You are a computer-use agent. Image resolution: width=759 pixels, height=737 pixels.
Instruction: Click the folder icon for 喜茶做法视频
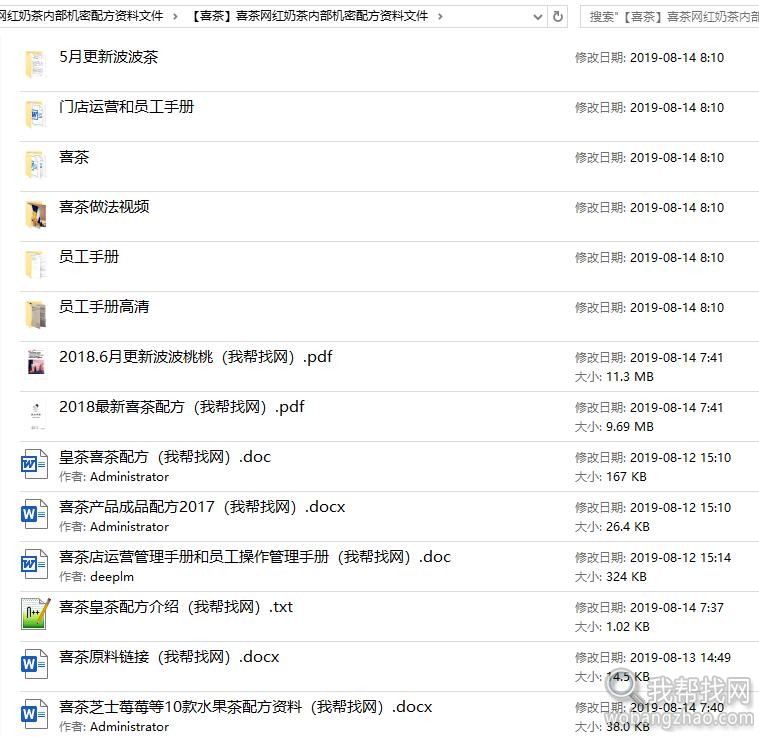coord(35,214)
